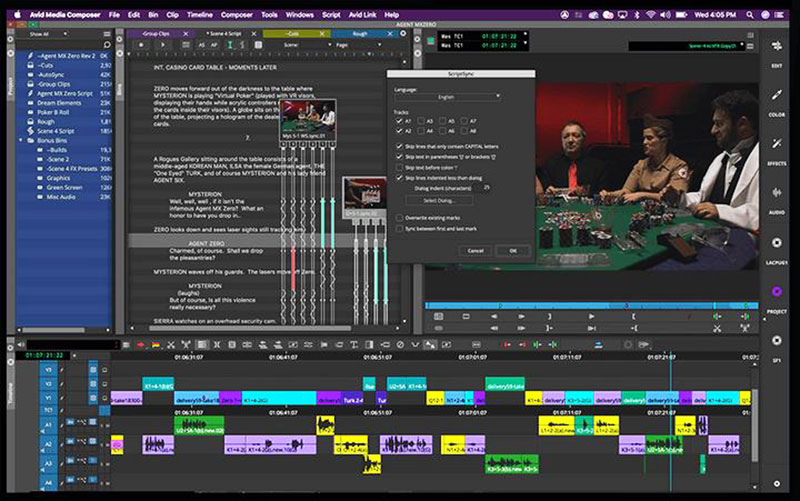Open the Timeline menu
Screen dimensions: 800x501
(x=199, y=15)
